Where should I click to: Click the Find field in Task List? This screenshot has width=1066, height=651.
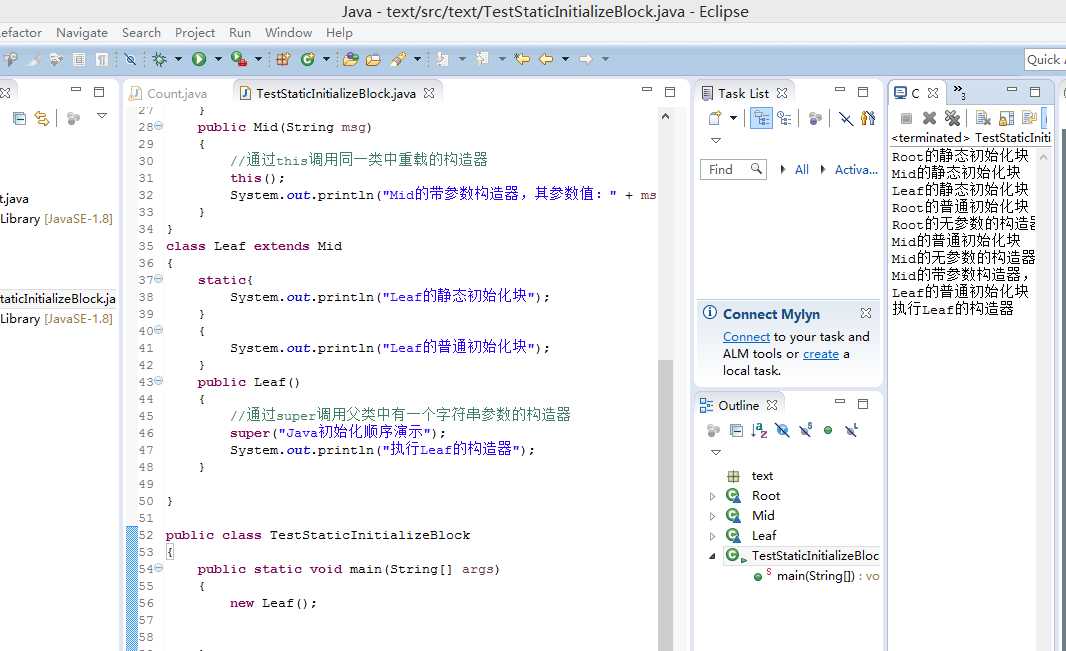pyautogui.click(x=733, y=169)
